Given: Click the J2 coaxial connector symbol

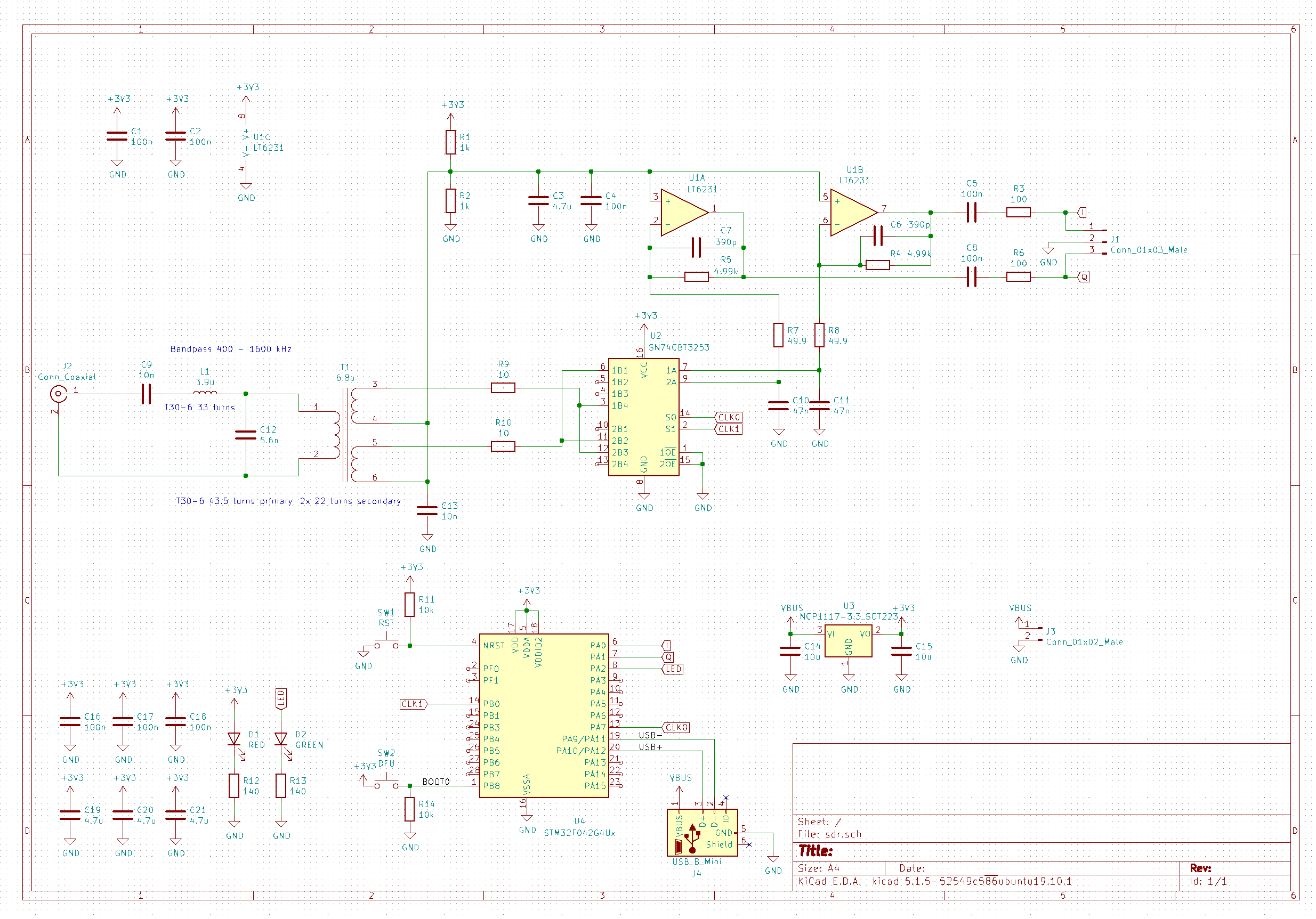Looking at the screenshot, I should (x=58, y=394).
